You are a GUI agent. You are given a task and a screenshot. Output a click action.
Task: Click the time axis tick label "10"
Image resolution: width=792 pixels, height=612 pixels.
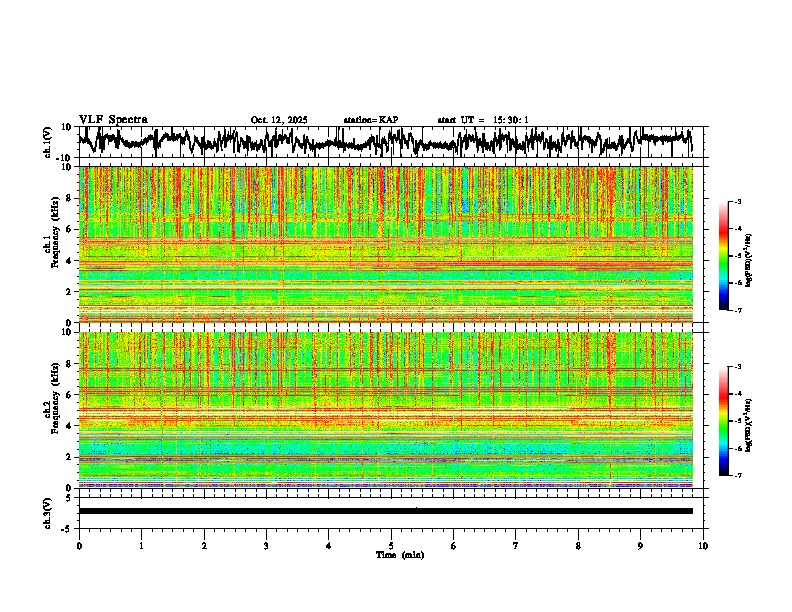click(x=703, y=546)
